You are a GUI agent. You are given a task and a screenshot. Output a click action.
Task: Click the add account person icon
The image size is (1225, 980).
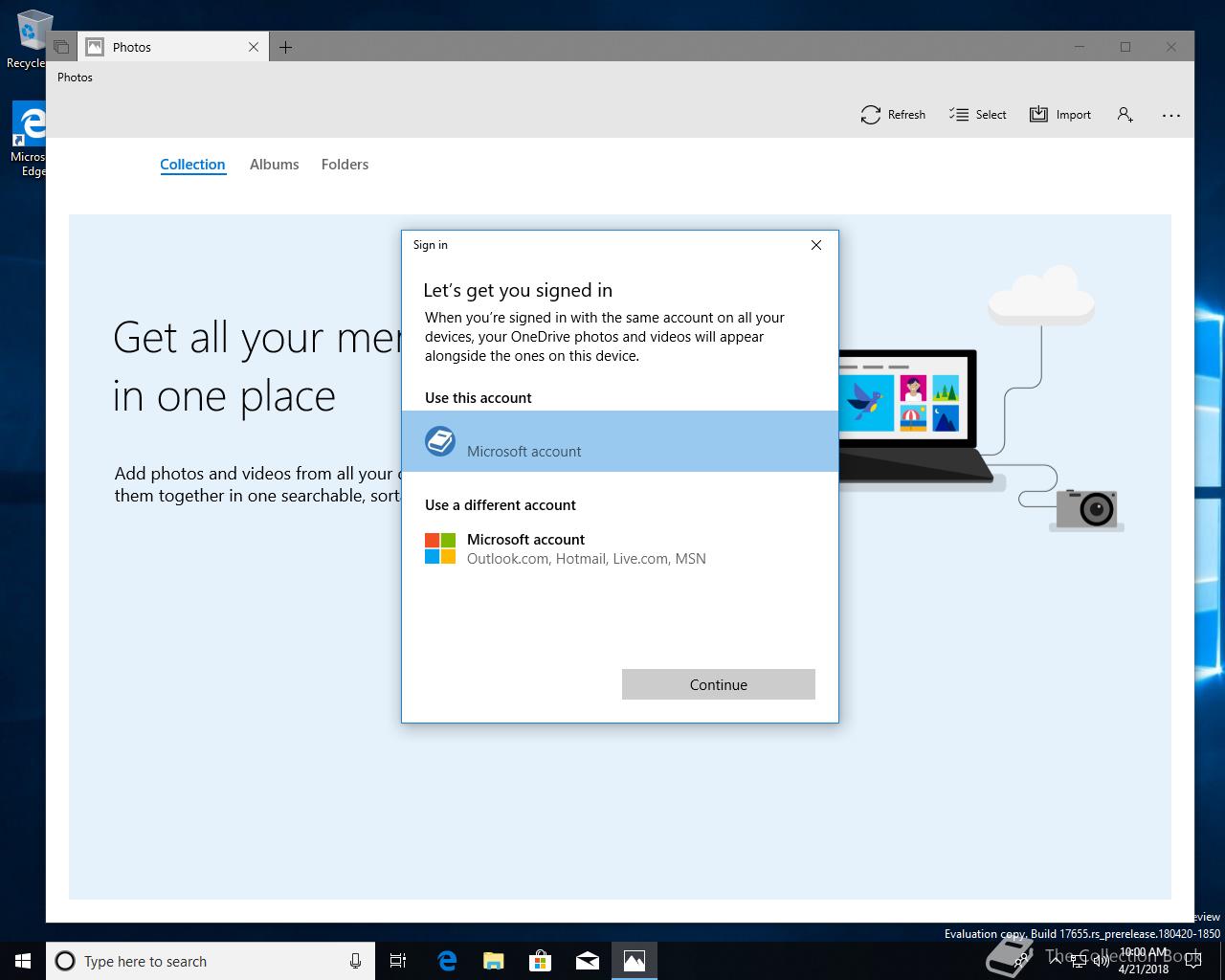click(x=1125, y=115)
